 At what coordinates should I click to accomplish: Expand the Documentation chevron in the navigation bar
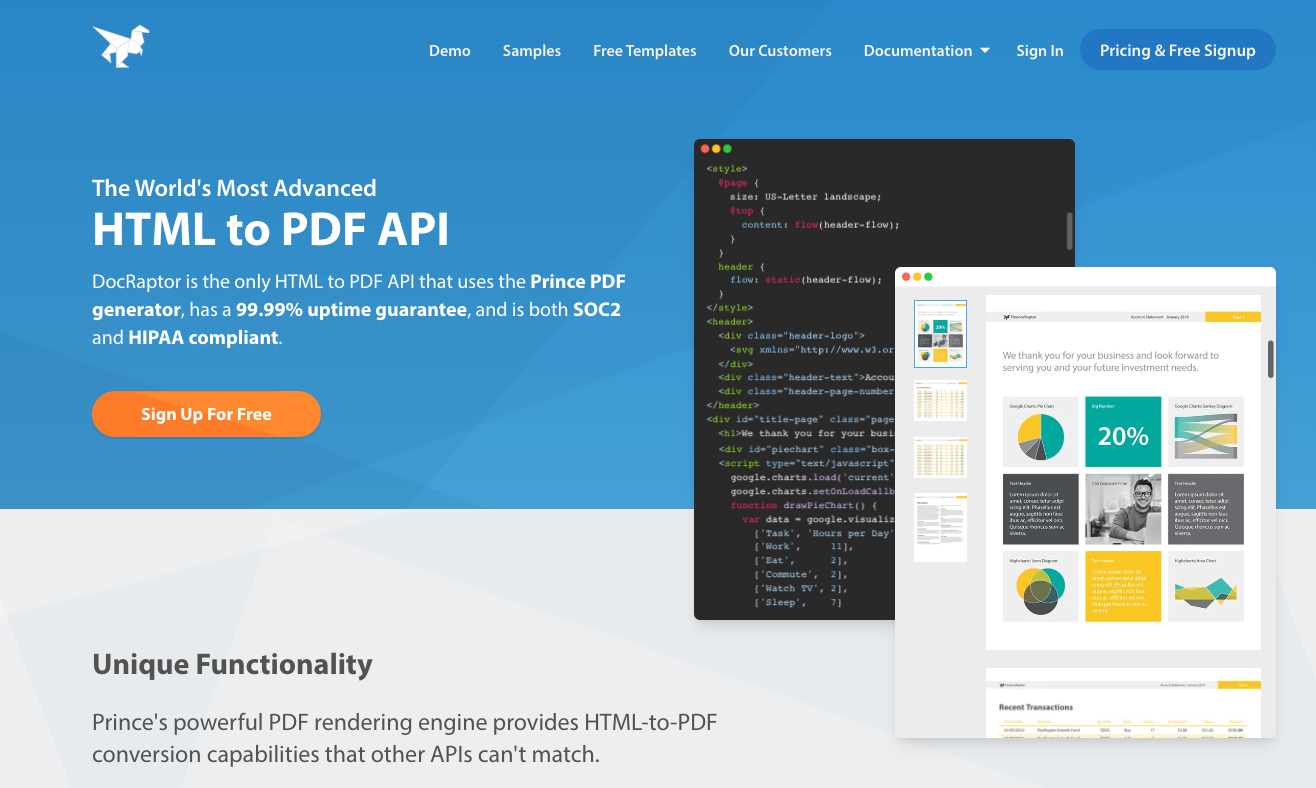point(984,50)
